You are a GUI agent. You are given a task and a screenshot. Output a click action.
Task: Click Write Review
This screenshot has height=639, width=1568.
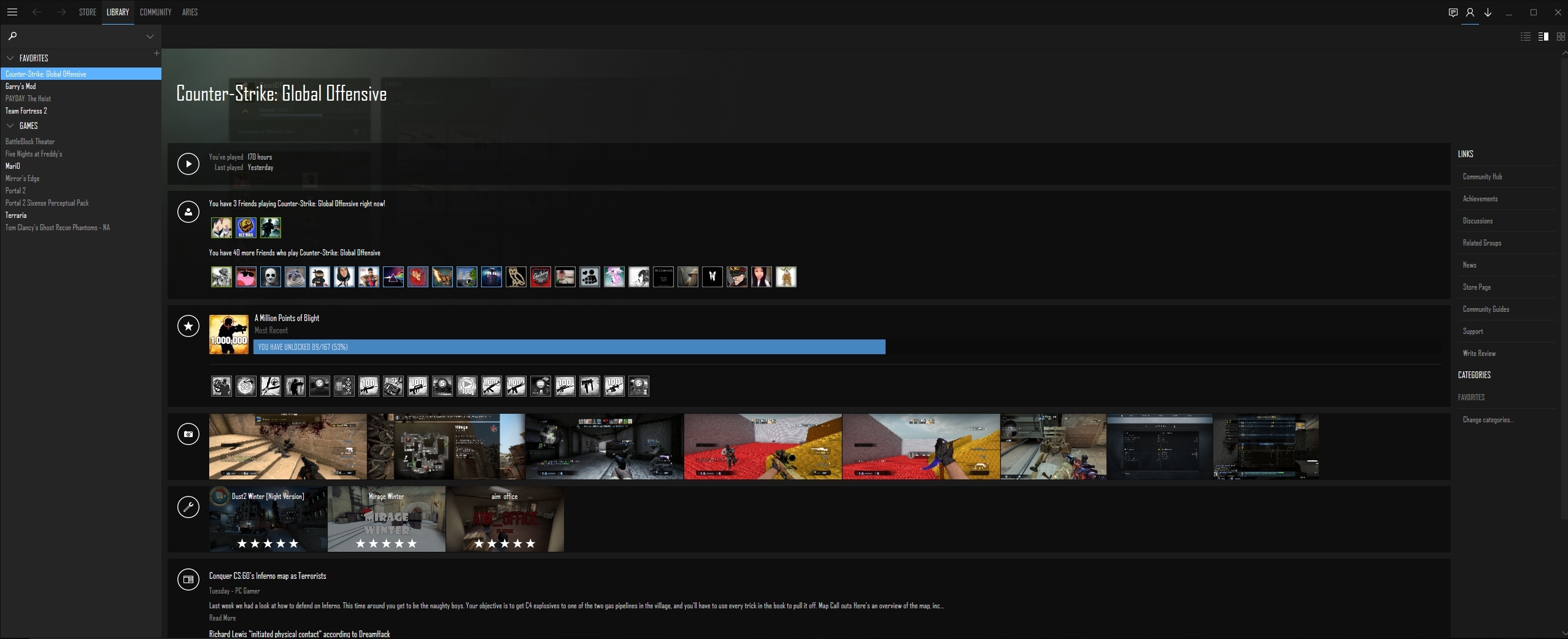pyautogui.click(x=1479, y=354)
